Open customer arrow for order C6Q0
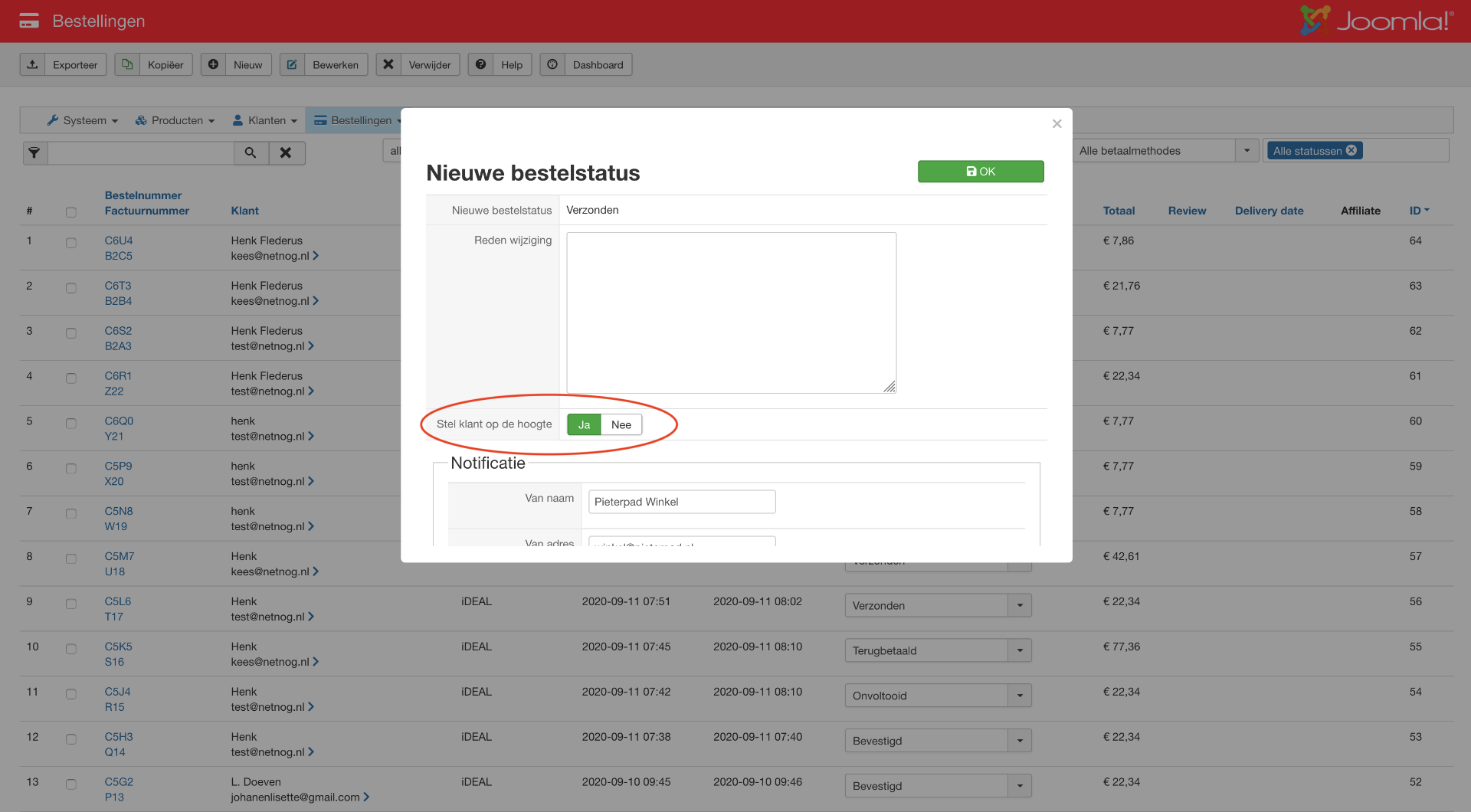Screen dimensions: 1471x812 [311, 436]
